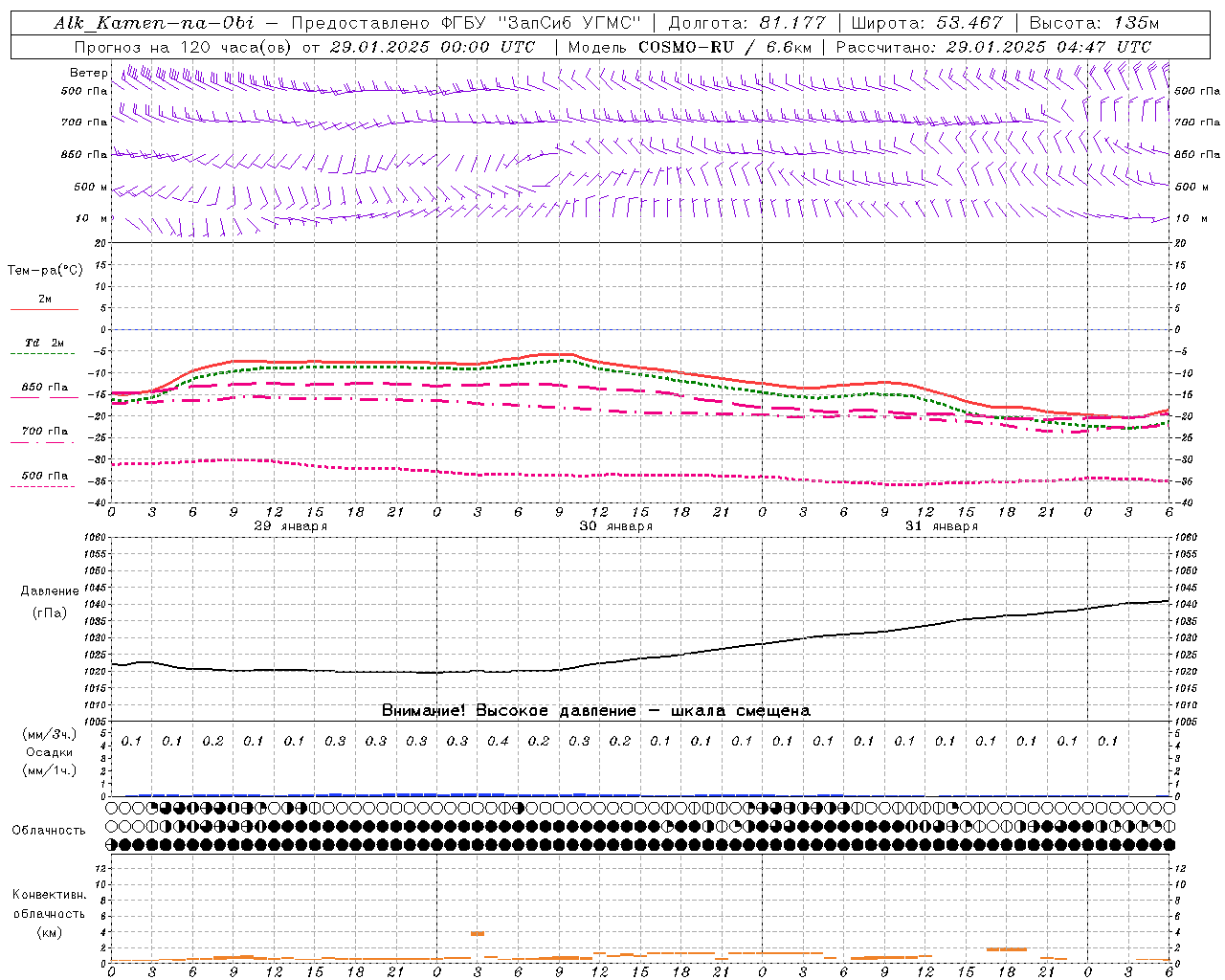Image resolution: width=1225 pixels, height=980 pixels.
Task: Click the (гПа) unit label under Давление
Action: (50, 612)
